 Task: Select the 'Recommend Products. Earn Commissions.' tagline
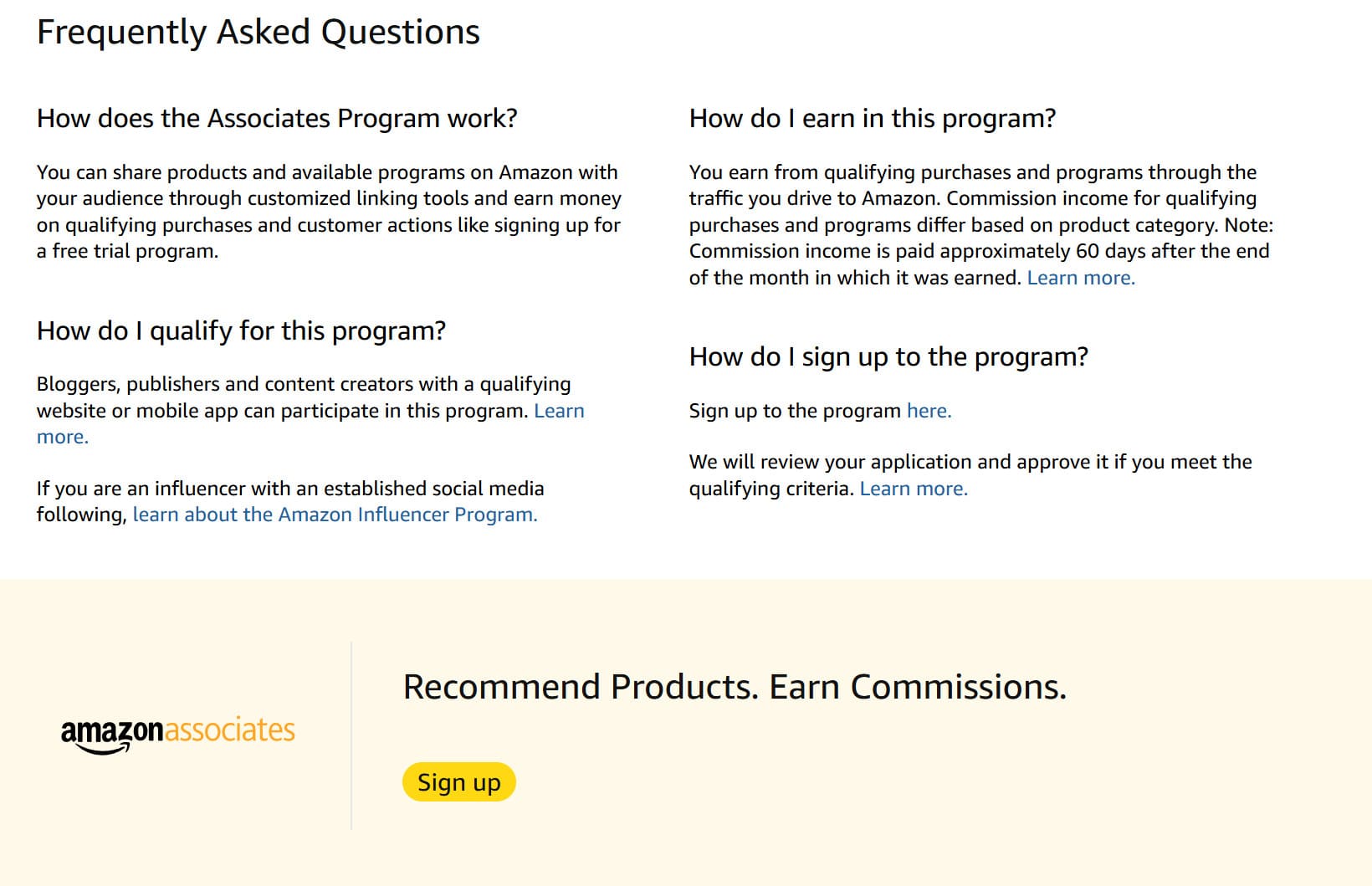click(735, 686)
